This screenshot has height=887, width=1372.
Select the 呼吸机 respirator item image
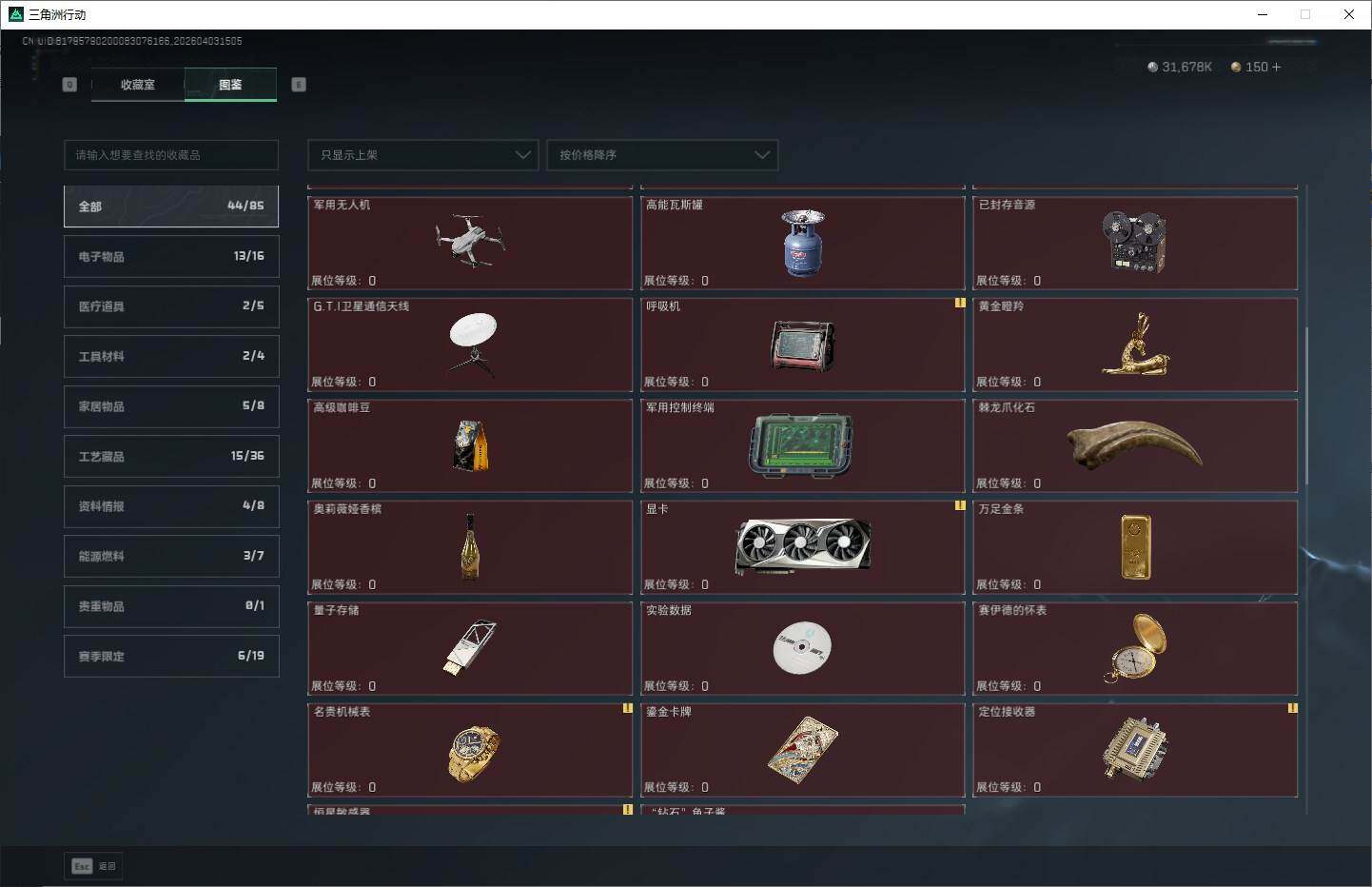pyautogui.click(x=802, y=345)
